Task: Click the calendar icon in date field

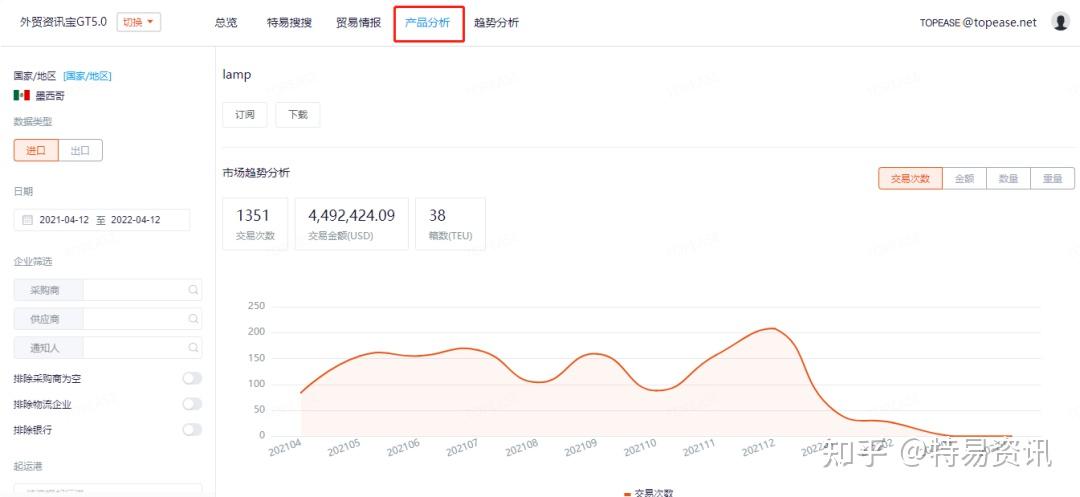Action: coord(28,220)
